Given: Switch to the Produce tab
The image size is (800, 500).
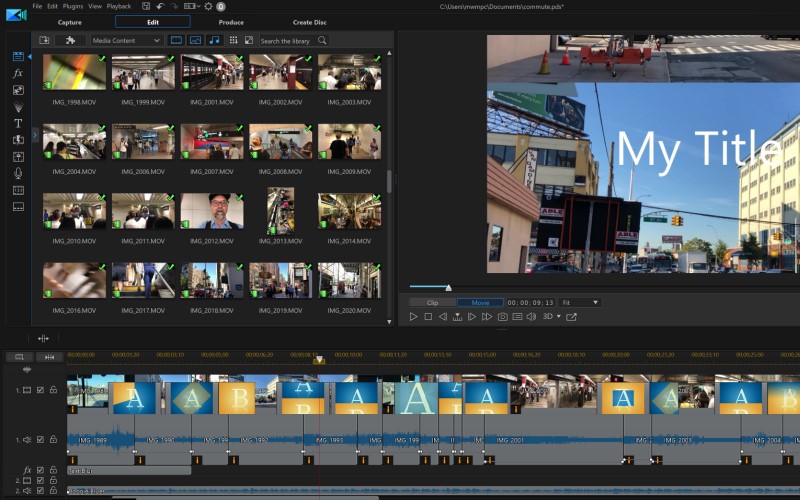Looking at the screenshot, I should (231, 22).
